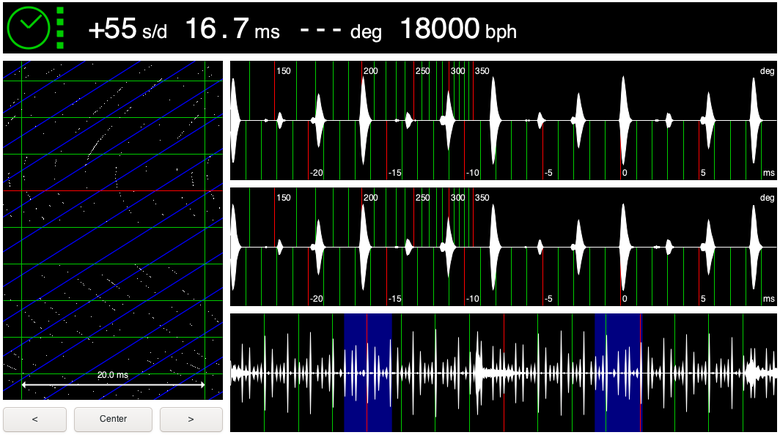Click the 20.0 ms scale label
780x435 pixels.
[112, 375]
